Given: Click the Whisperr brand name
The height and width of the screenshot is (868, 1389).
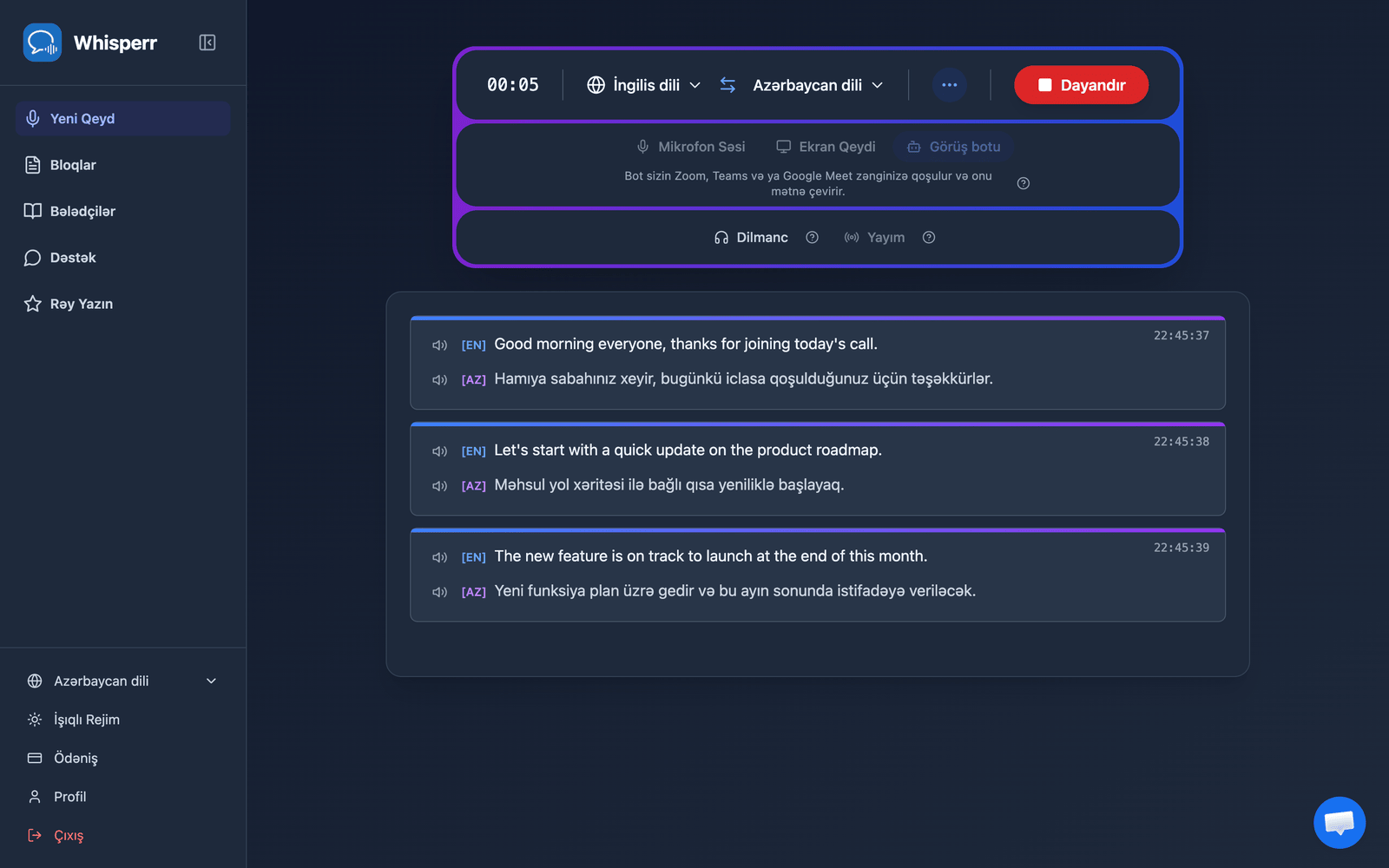Looking at the screenshot, I should (115, 43).
